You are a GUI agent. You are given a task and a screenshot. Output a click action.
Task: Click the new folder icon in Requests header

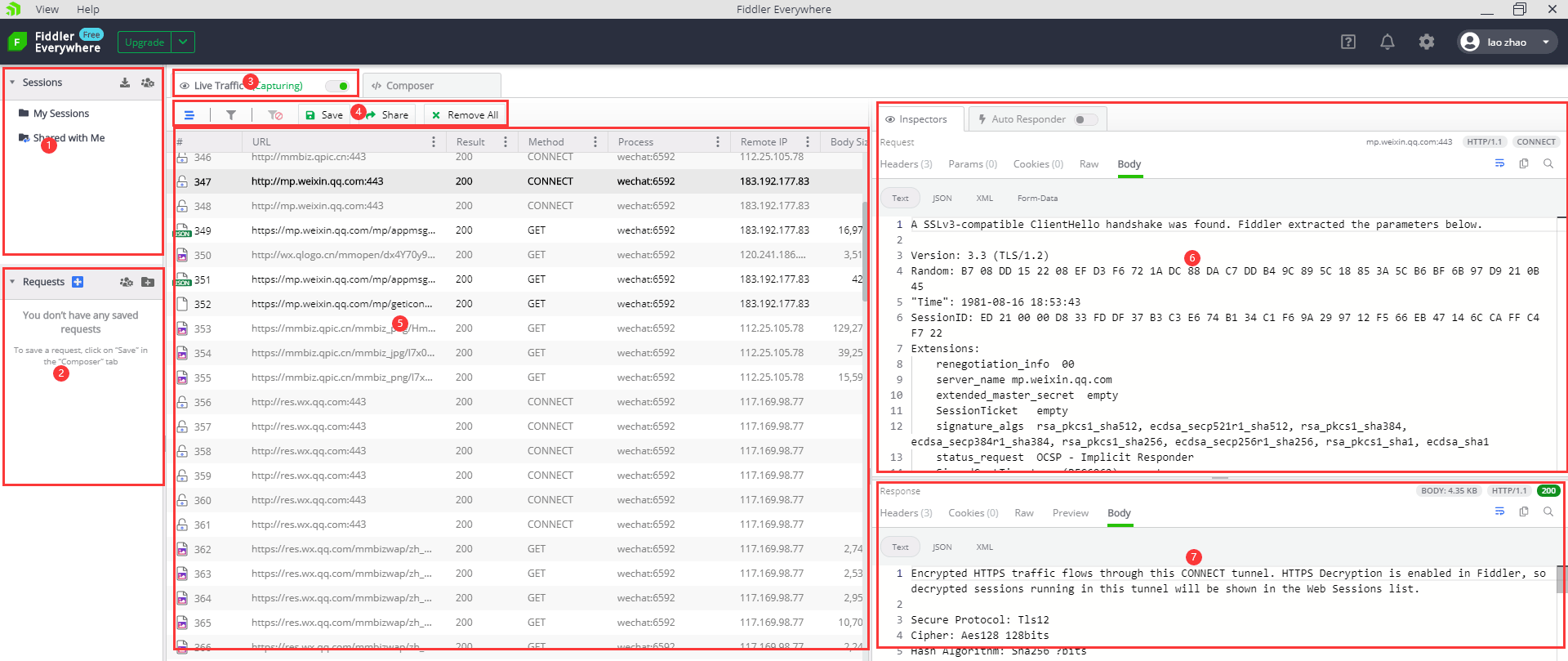(x=148, y=282)
